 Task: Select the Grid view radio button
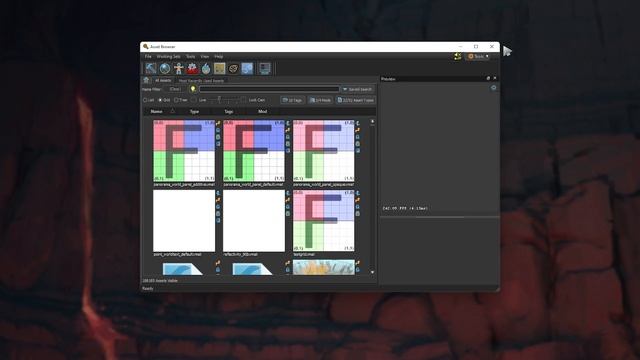point(160,100)
